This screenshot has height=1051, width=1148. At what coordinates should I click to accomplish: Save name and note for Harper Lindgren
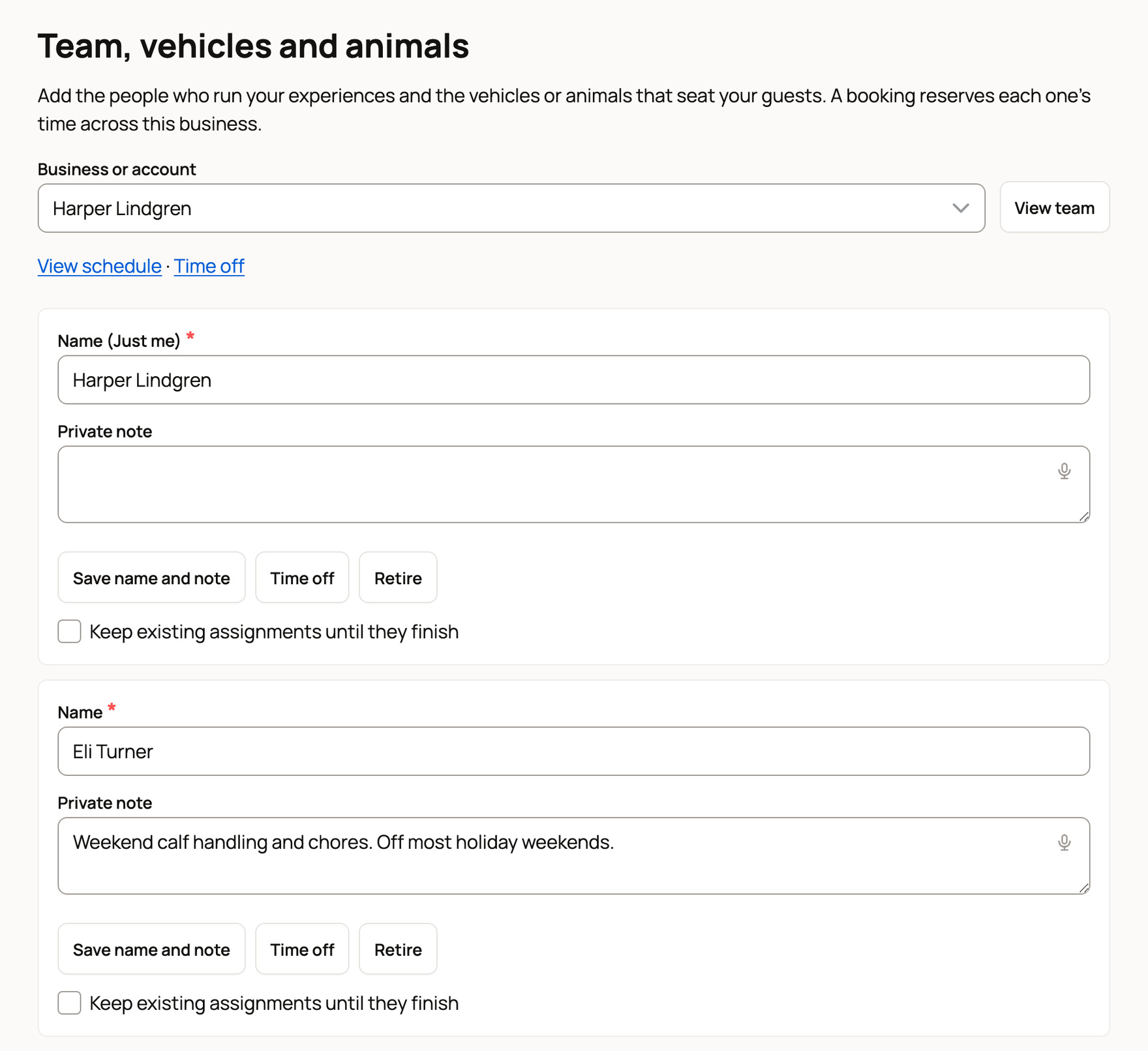151,578
